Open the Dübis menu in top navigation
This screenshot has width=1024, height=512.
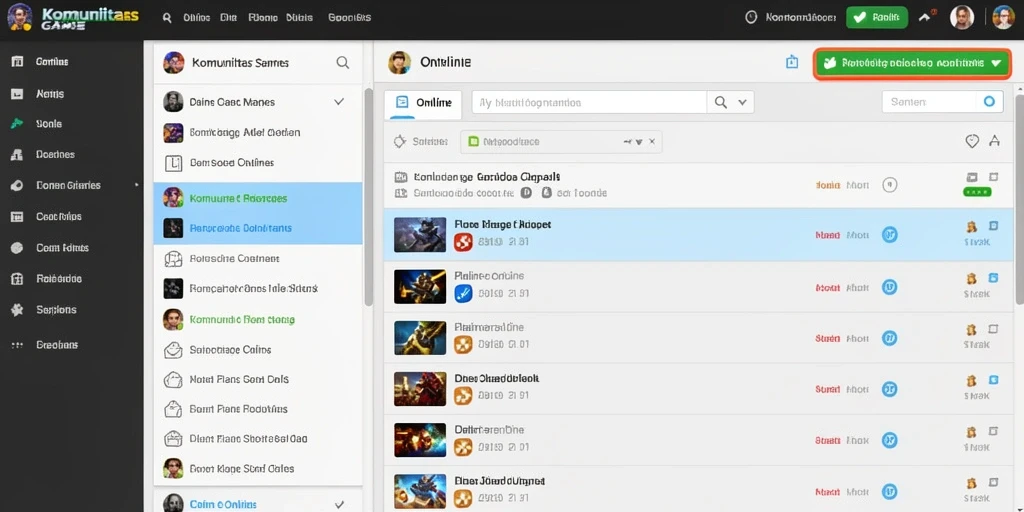tap(300, 18)
